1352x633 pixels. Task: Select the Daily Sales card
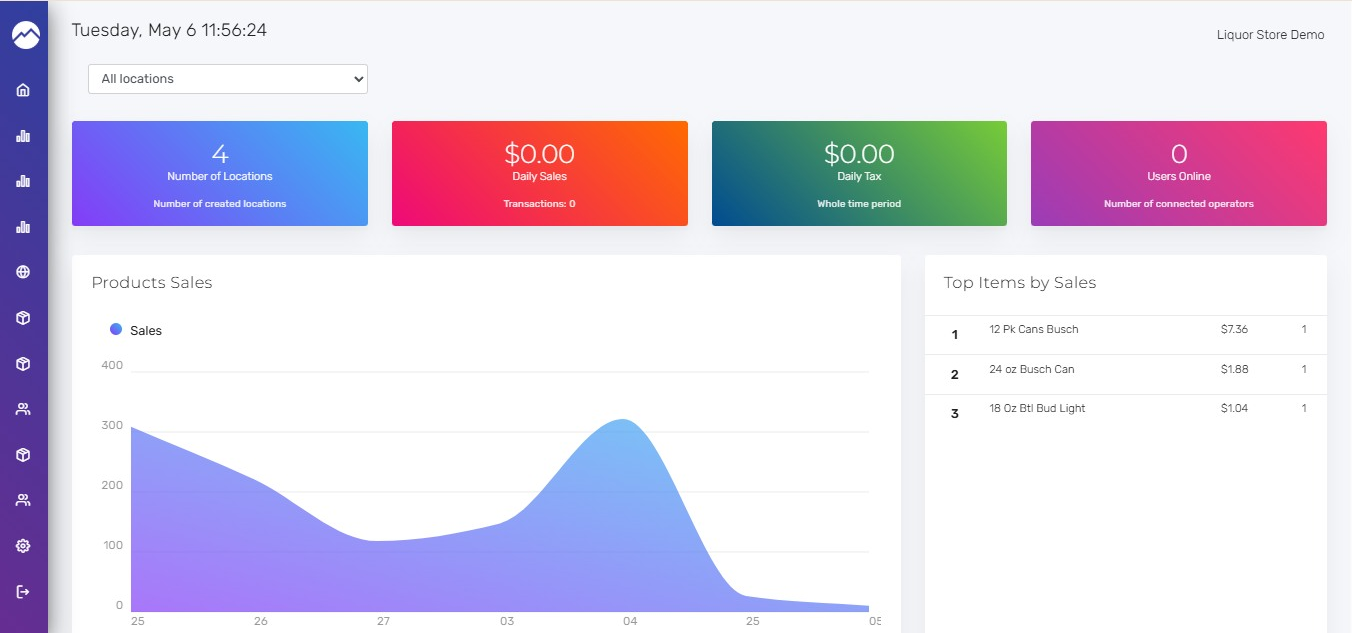[540, 174]
